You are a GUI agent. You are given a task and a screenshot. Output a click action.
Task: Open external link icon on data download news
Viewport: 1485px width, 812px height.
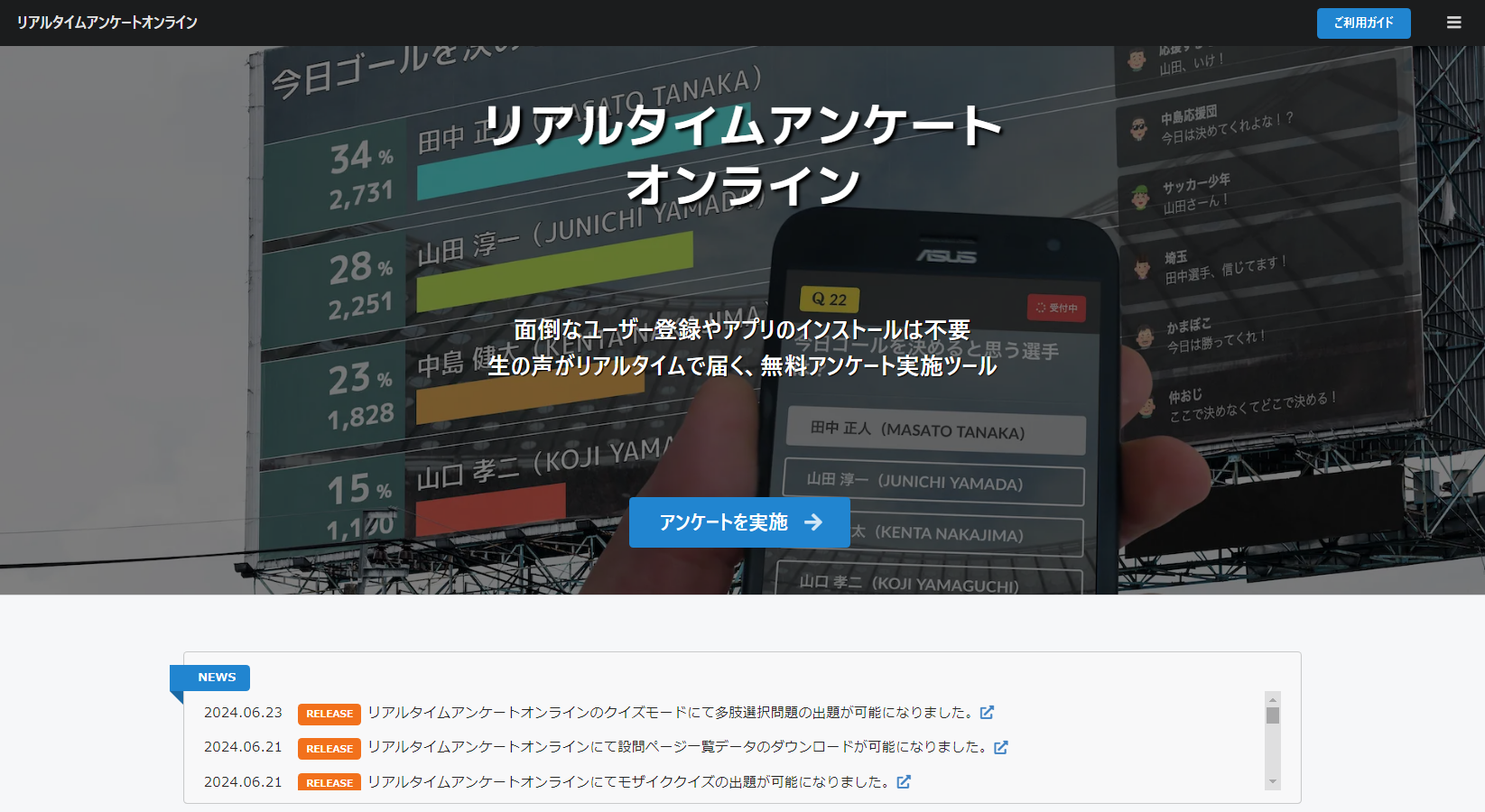click(x=1000, y=747)
